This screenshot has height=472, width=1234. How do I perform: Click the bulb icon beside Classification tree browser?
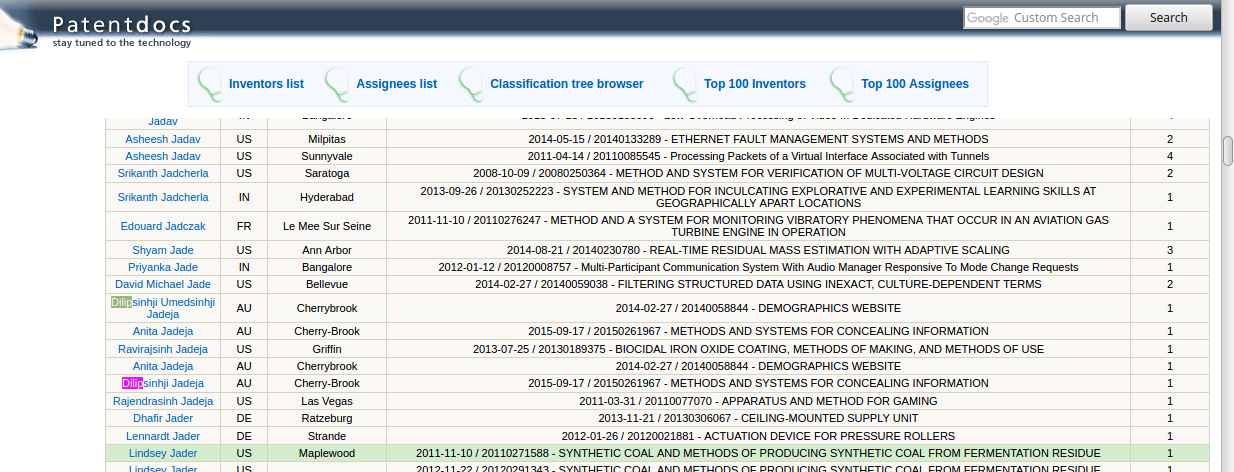point(471,84)
